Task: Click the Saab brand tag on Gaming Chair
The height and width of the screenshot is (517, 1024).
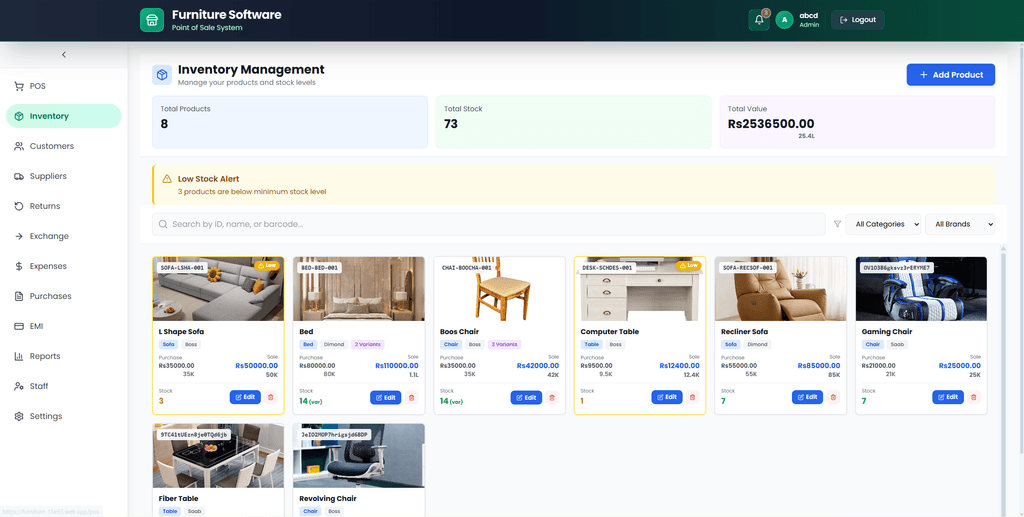Action: [x=897, y=344]
